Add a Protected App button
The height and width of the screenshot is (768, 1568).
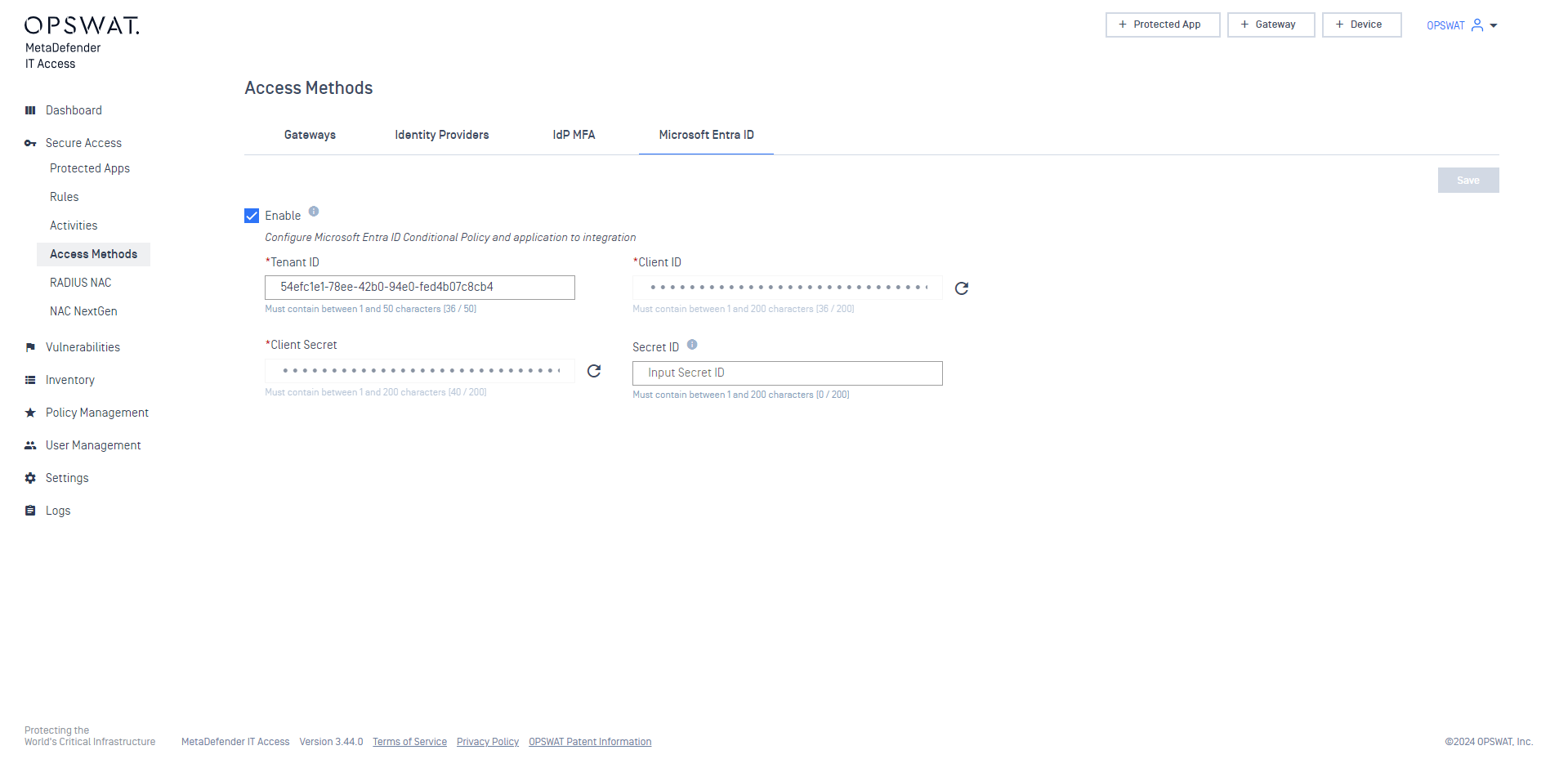pos(1163,25)
